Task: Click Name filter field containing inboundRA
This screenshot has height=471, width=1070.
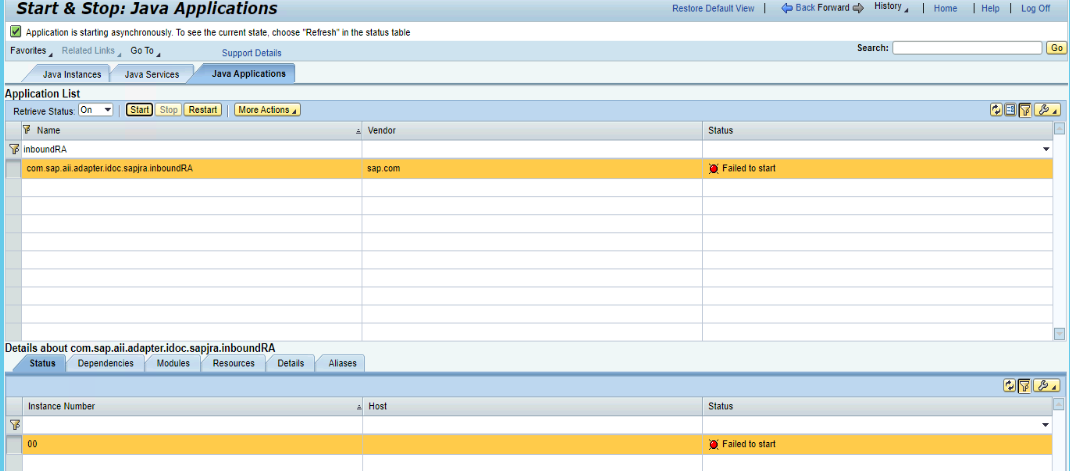Action: [x=191, y=149]
